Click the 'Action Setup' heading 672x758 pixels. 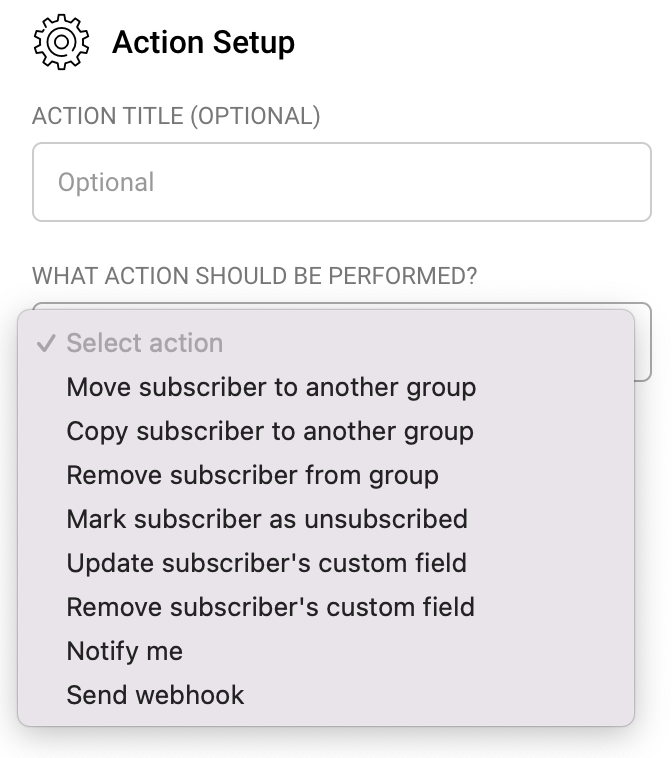coord(203,43)
